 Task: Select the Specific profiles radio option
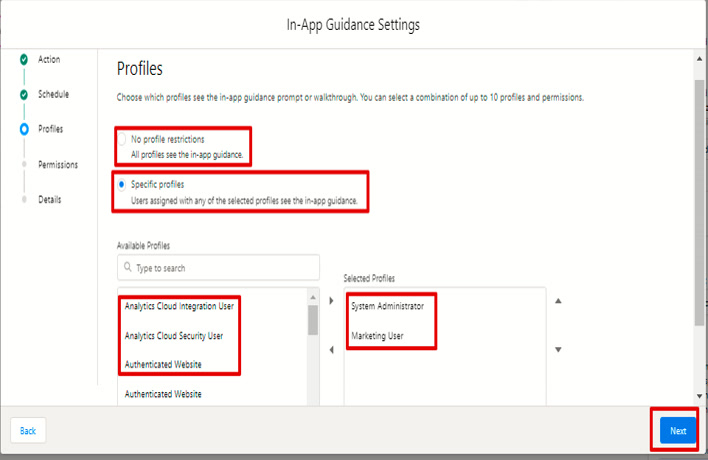[x=123, y=185]
